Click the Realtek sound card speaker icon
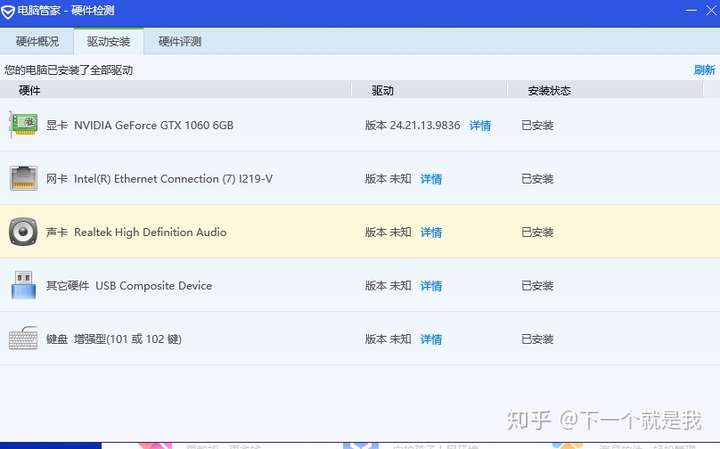This screenshot has height=449, width=720. coord(23,231)
